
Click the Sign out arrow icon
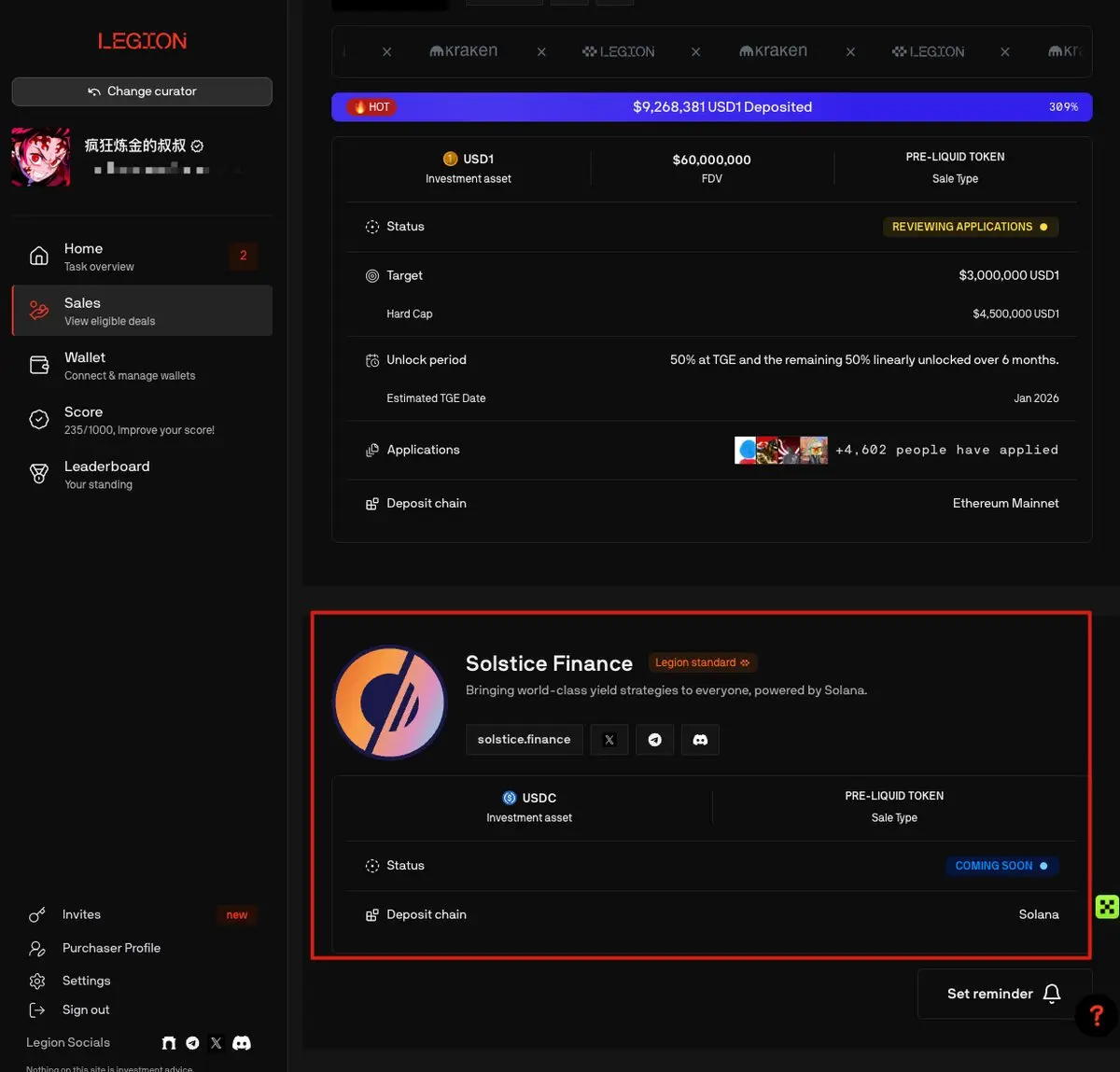pos(37,1010)
